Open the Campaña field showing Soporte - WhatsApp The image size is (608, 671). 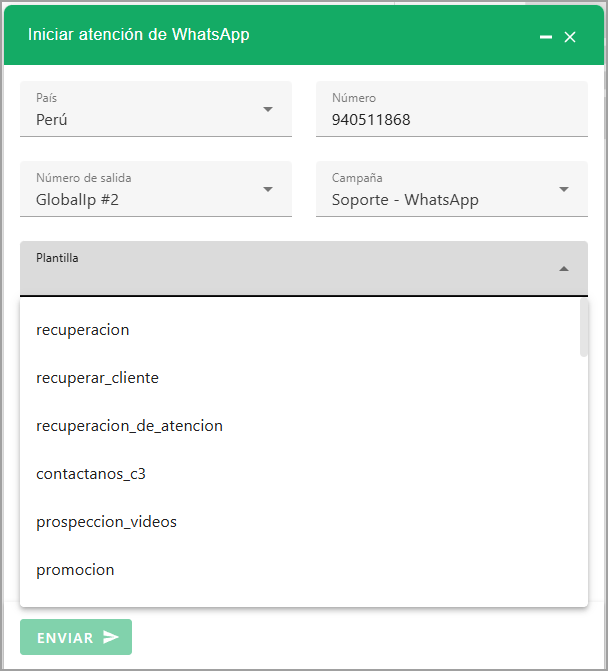click(x=435, y=199)
